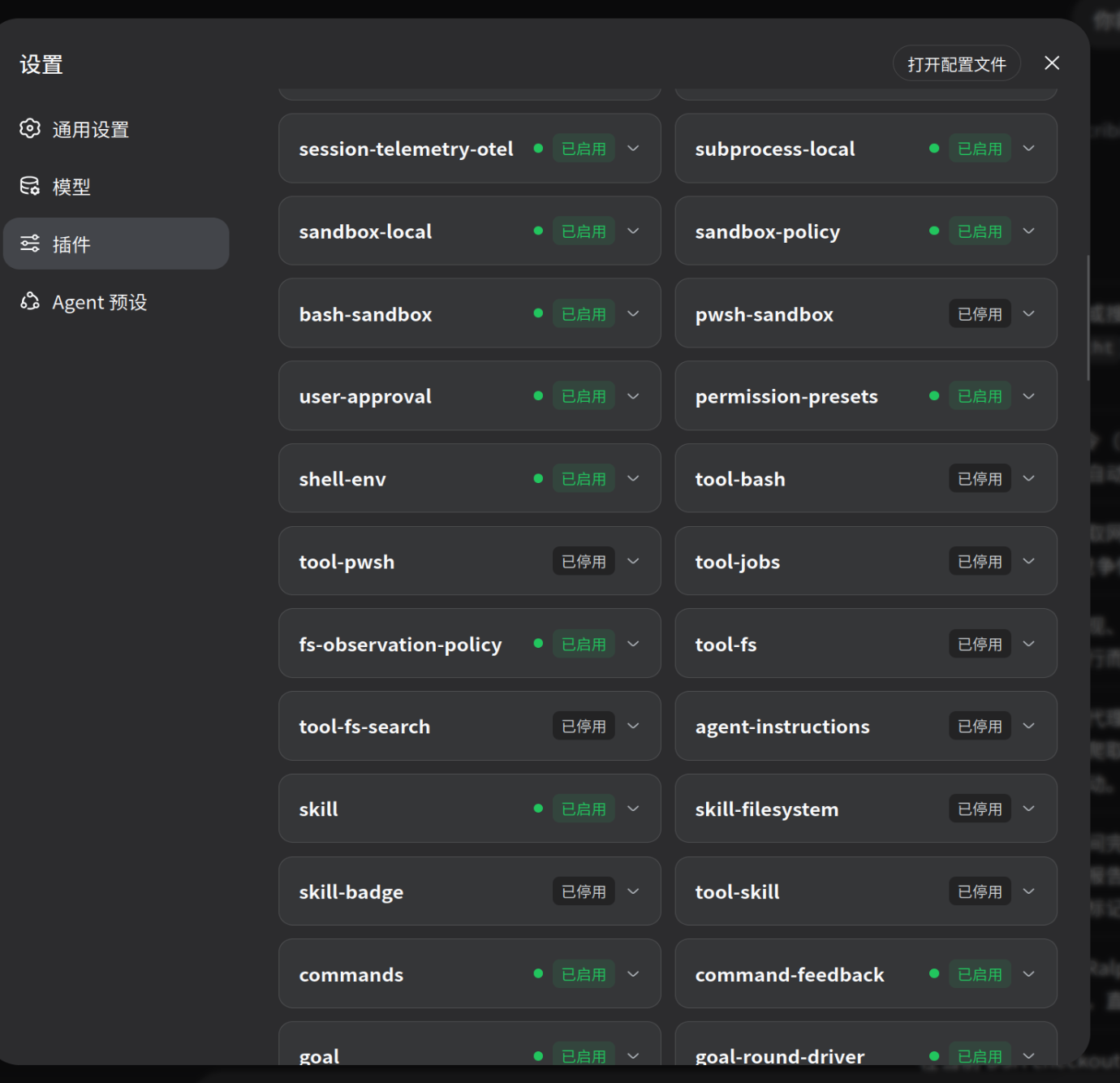Toggle 已启用 badge for commands
This screenshot has height=1083, width=1120.
(x=584, y=974)
